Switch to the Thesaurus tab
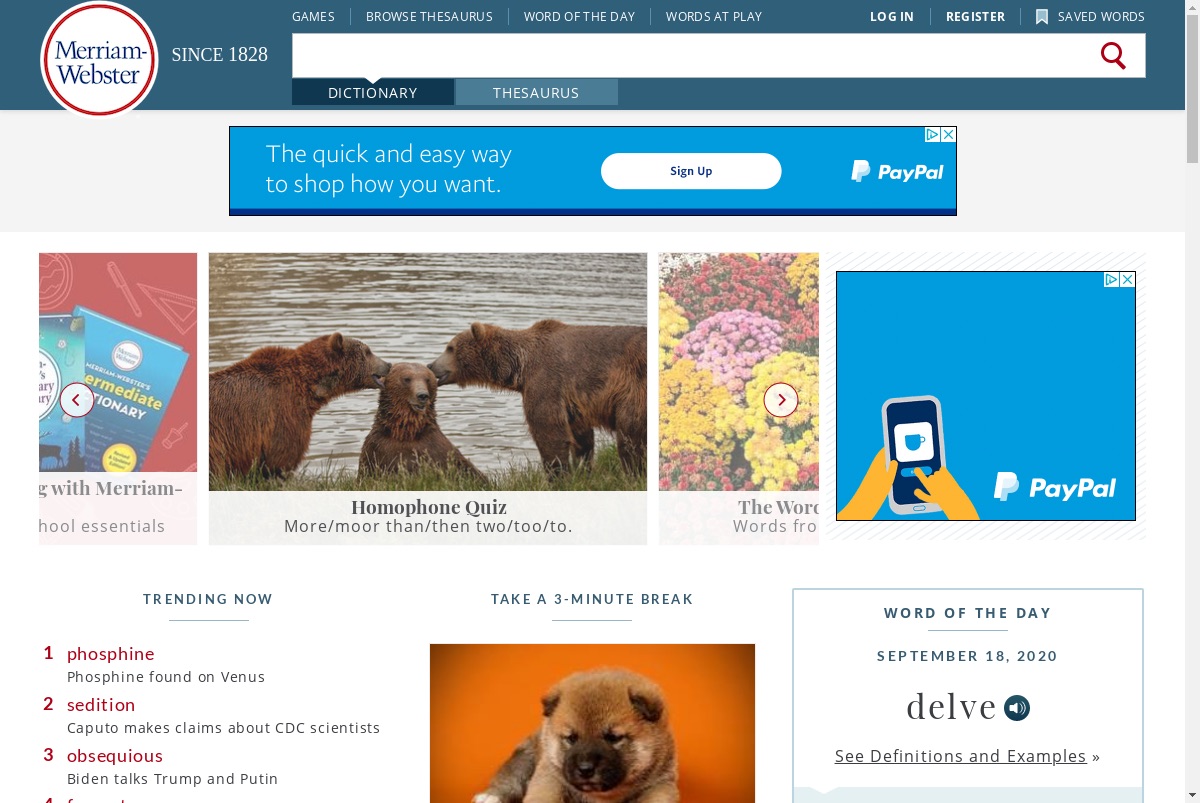Viewport: 1200px width, 803px height. pos(536,93)
